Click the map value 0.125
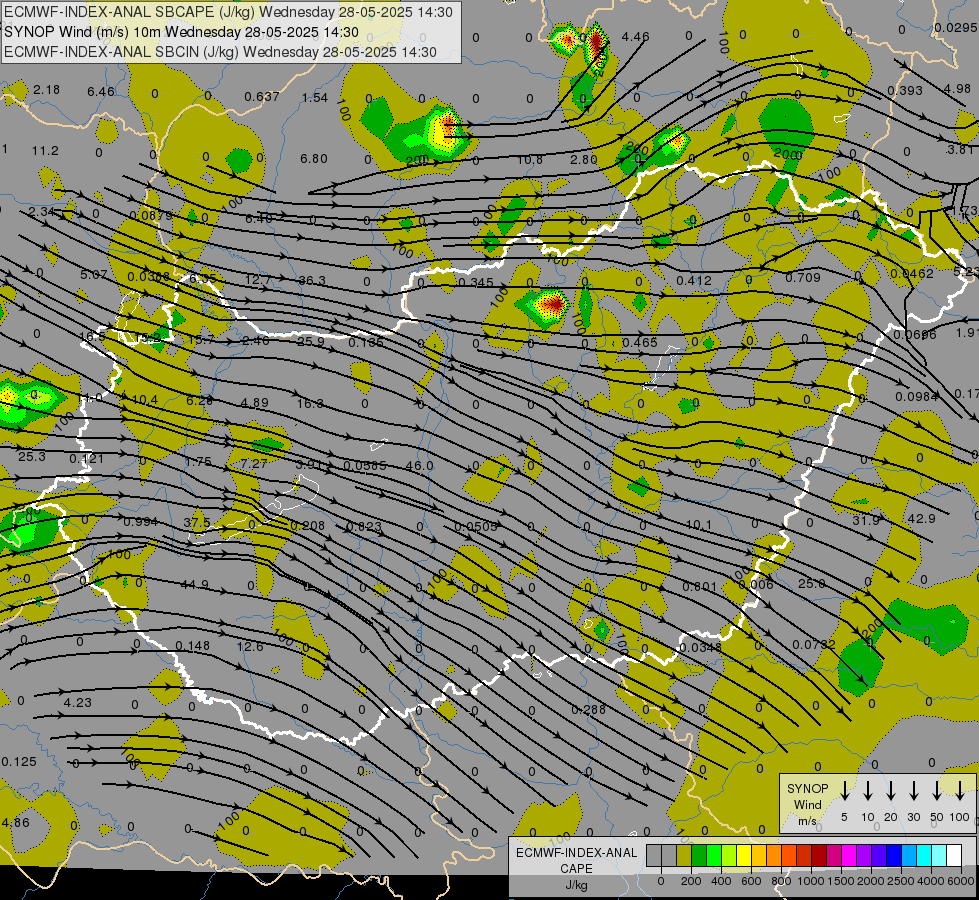Screen dimensions: 979x900 tap(19, 762)
